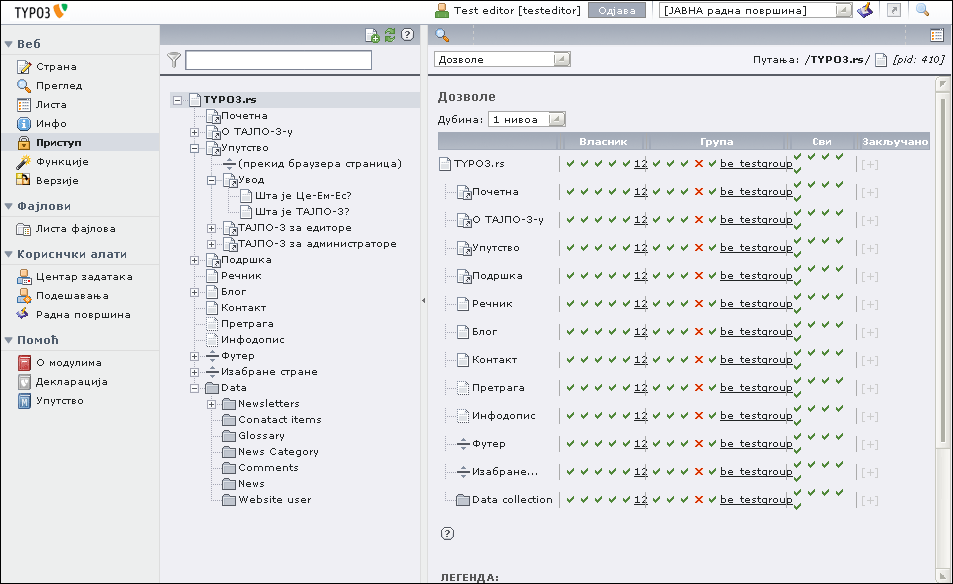Open the Преглед module
953x584 pixels.
tap(58, 86)
